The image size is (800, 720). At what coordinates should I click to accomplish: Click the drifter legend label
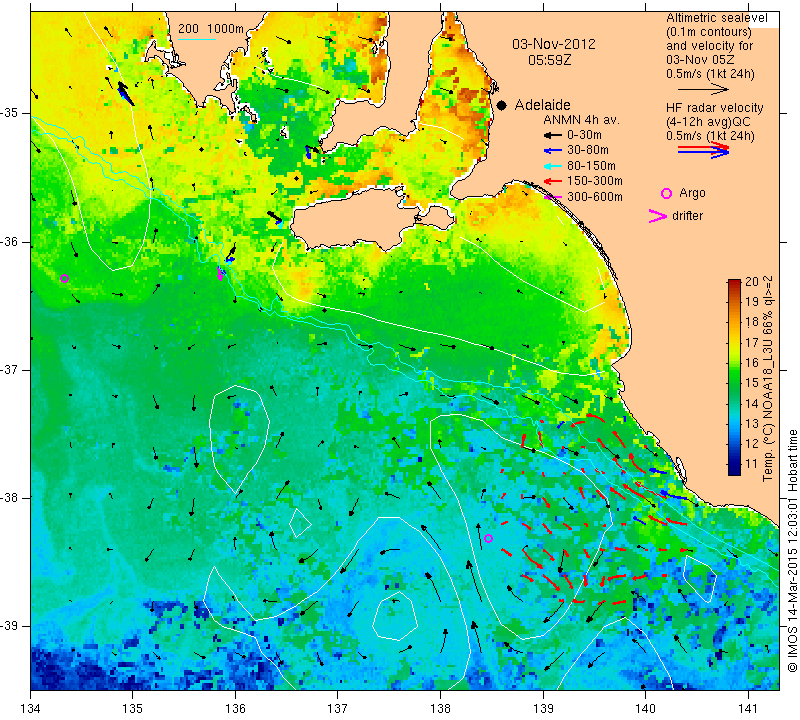(x=687, y=216)
